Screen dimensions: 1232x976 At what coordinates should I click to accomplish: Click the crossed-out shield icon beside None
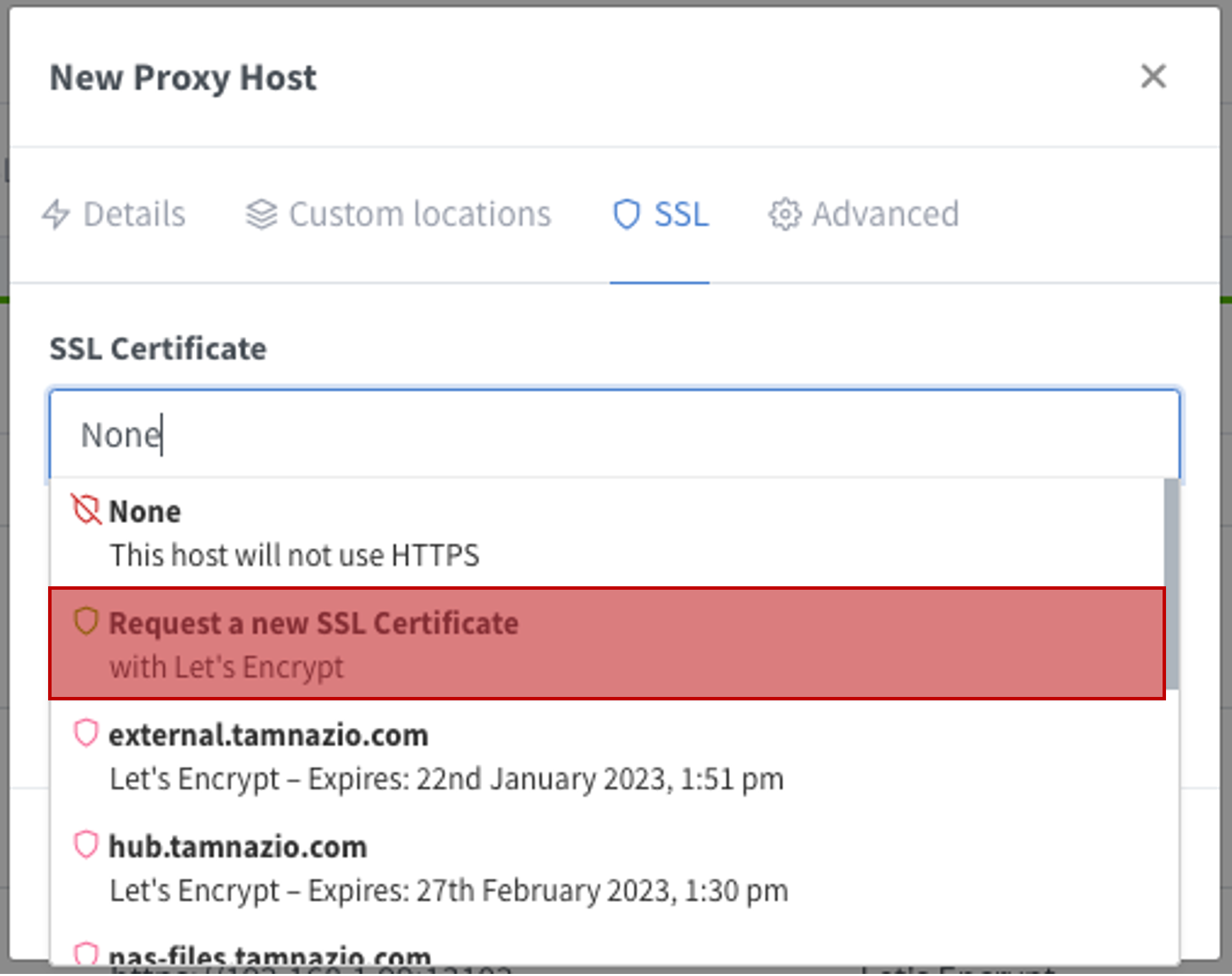(86, 510)
